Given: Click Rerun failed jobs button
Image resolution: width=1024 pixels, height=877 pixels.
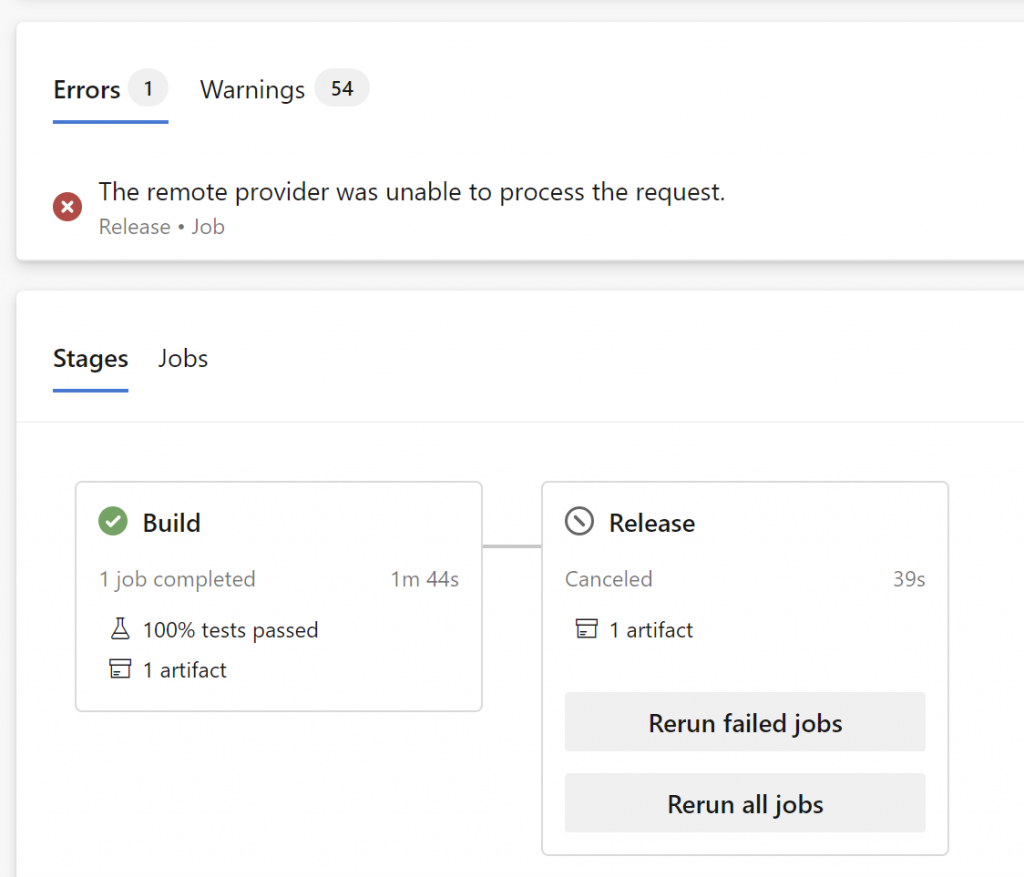Looking at the screenshot, I should coord(745,722).
